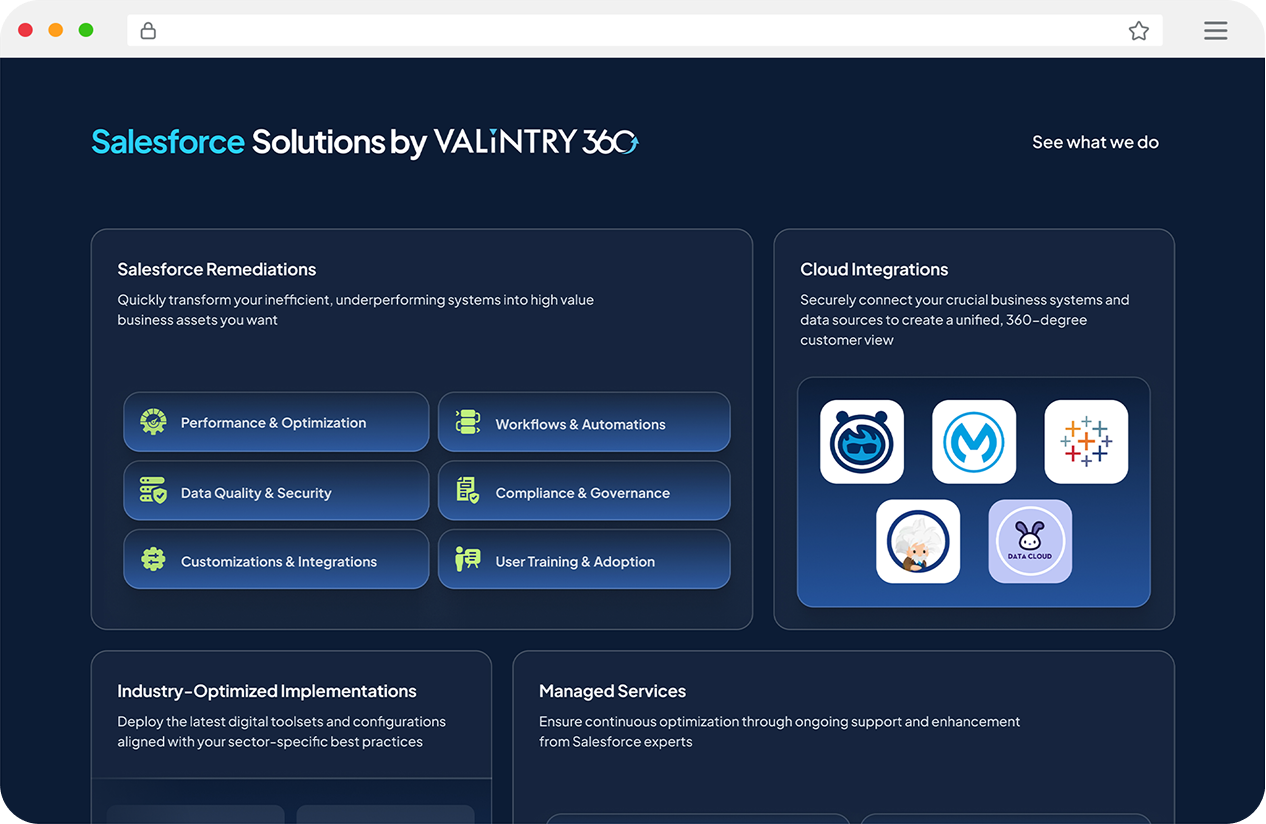
Task: Click the Cloud Integrations heading
Action: point(874,269)
